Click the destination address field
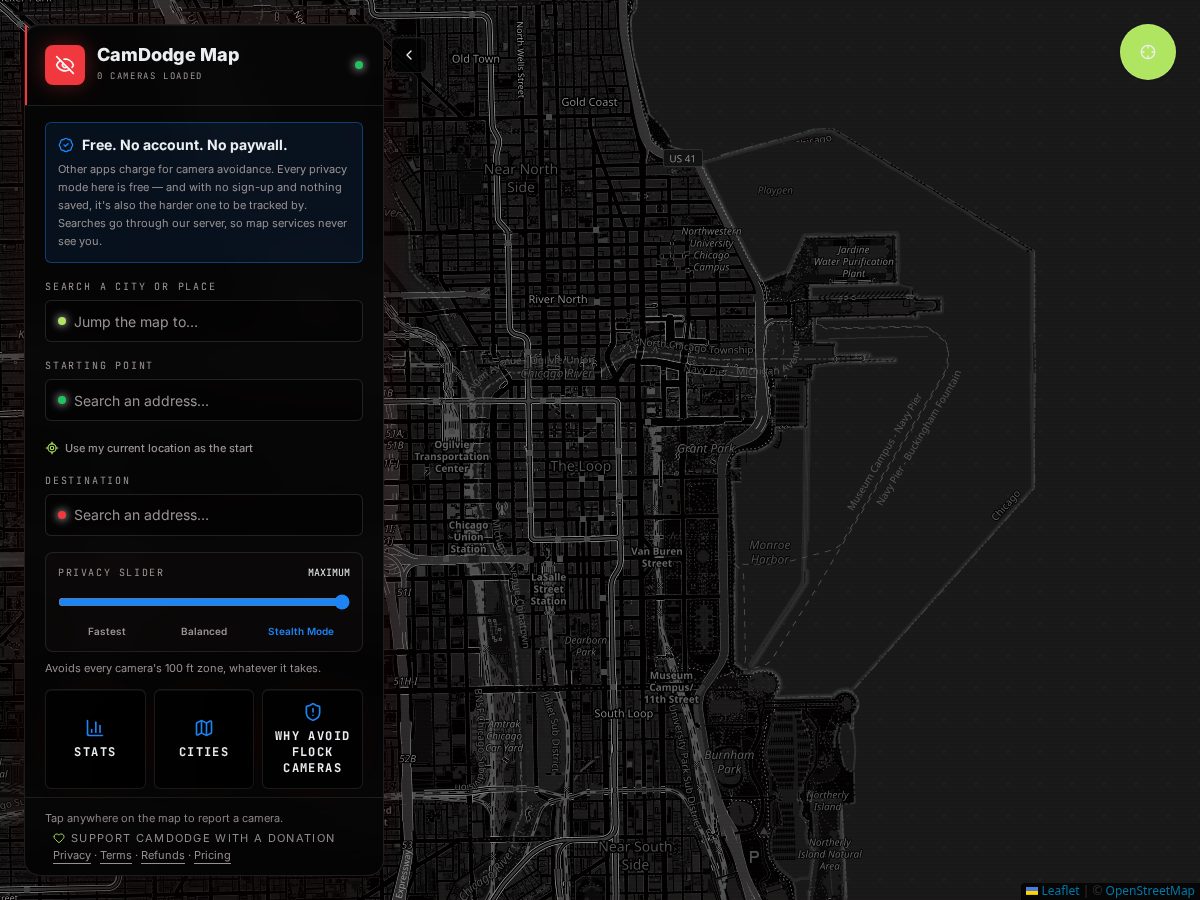1200x900 pixels. [x=204, y=515]
